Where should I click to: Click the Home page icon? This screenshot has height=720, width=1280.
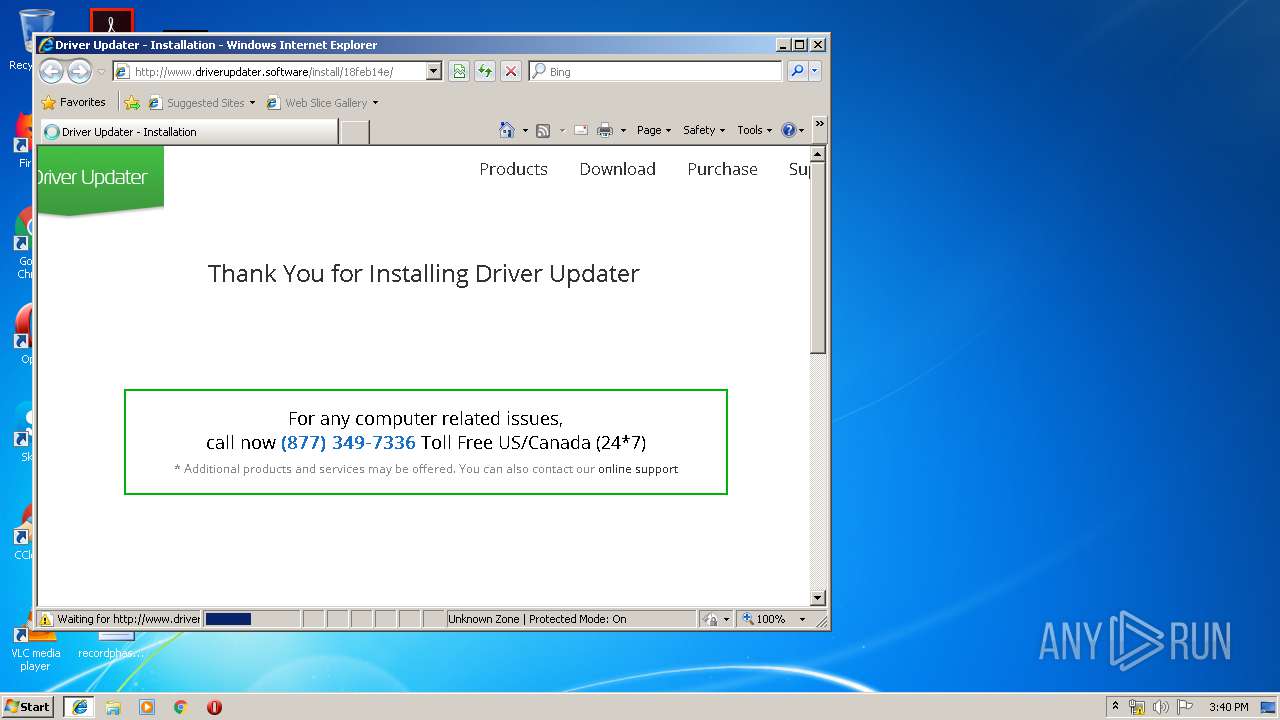click(x=507, y=130)
